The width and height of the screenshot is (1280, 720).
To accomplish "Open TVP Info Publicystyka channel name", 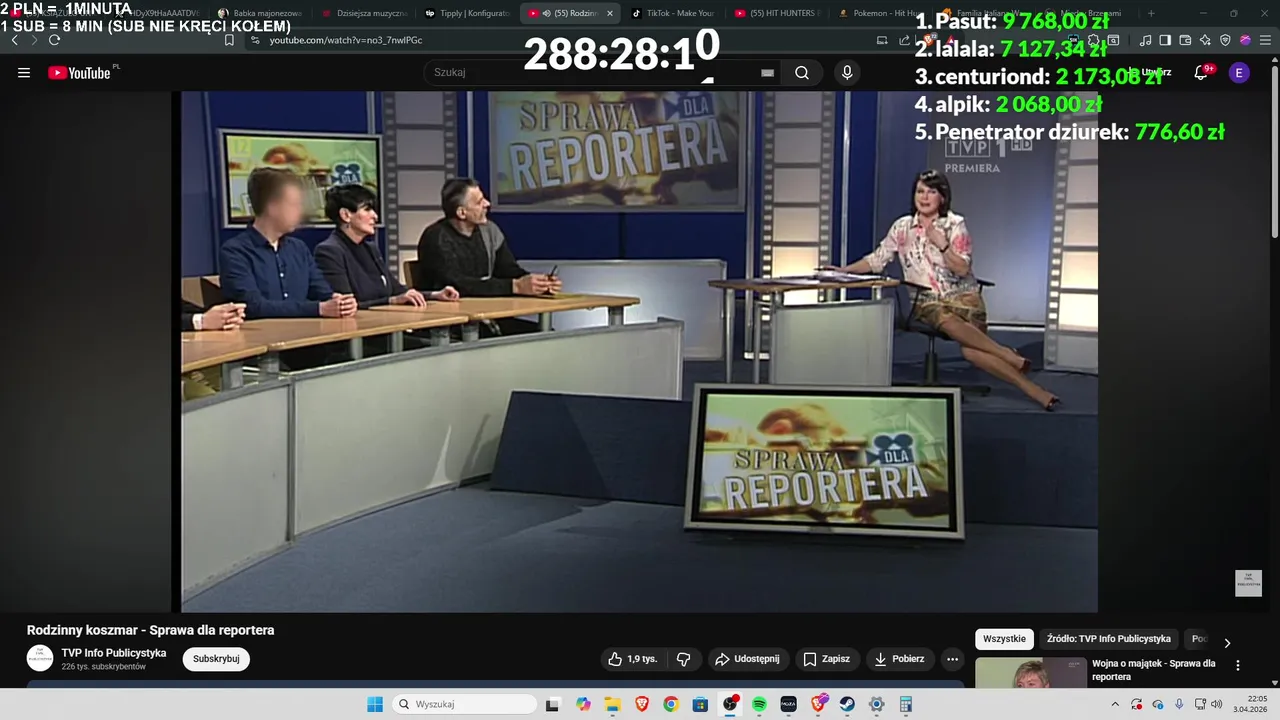I will pyautogui.click(x=114, y=653).
